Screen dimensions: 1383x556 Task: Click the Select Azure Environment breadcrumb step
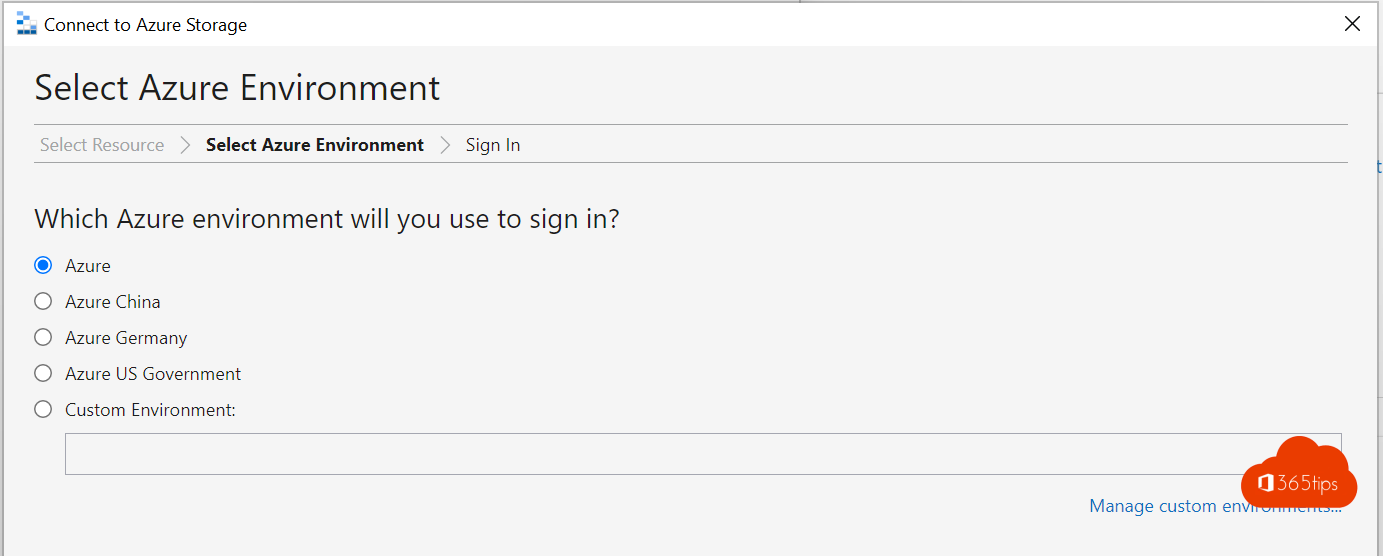tap(315, 145)
